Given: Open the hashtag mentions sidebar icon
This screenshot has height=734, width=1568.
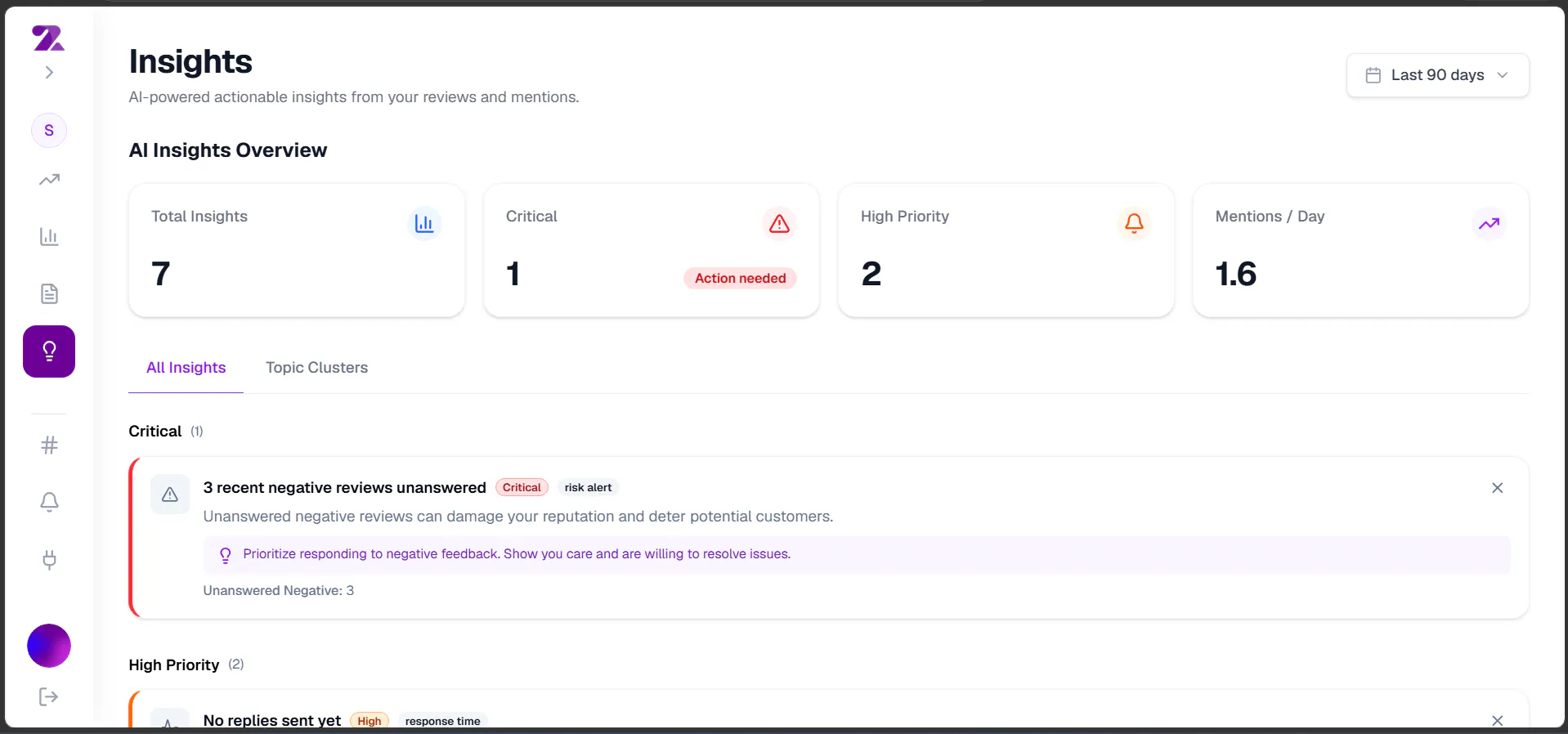Looking at the screenshot, I should click(49, 445).
